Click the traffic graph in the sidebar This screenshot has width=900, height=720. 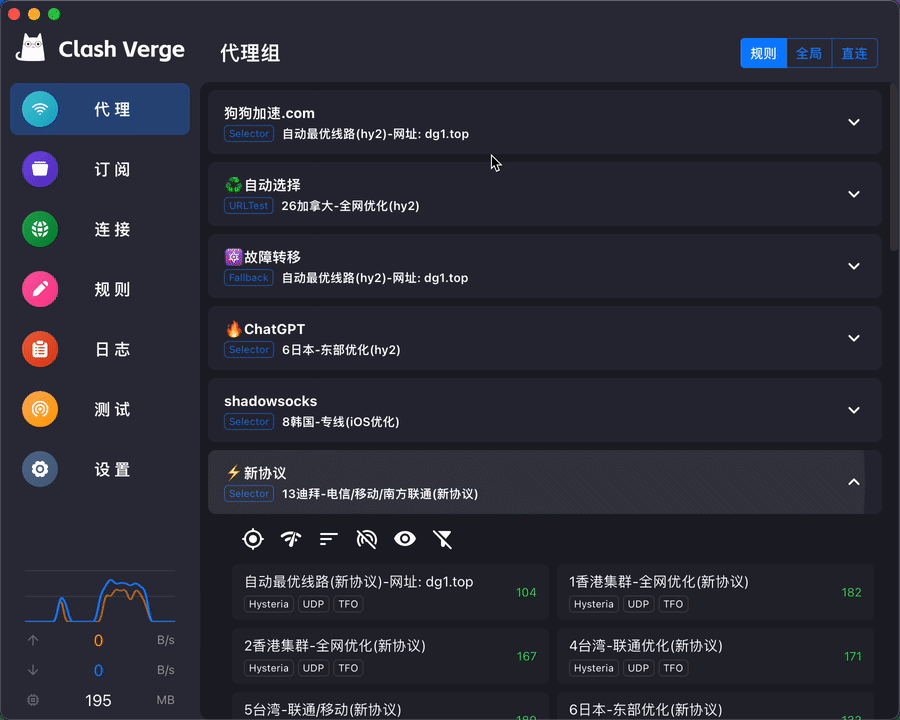99,596
